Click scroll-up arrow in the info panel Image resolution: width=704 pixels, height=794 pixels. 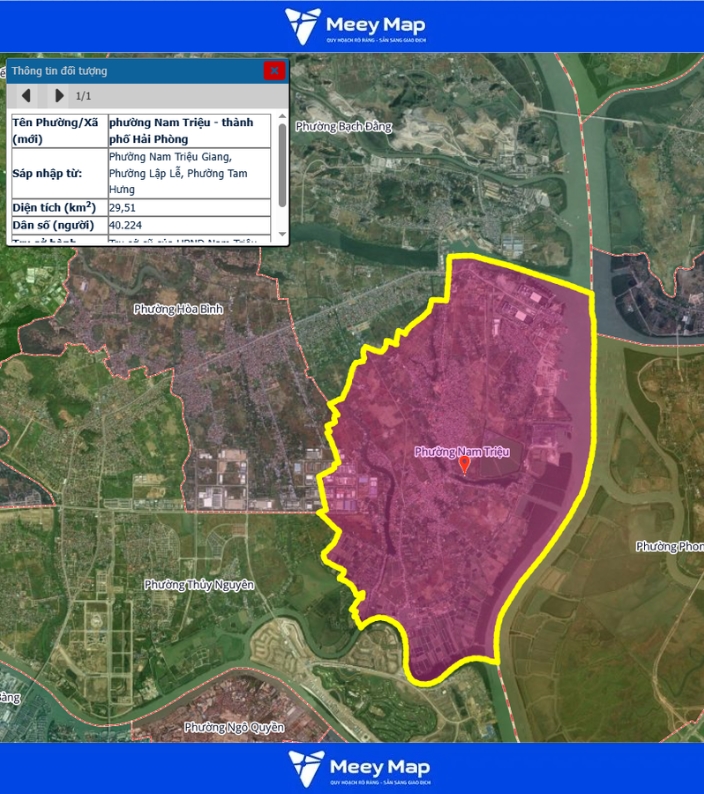(x=282, y=118)
